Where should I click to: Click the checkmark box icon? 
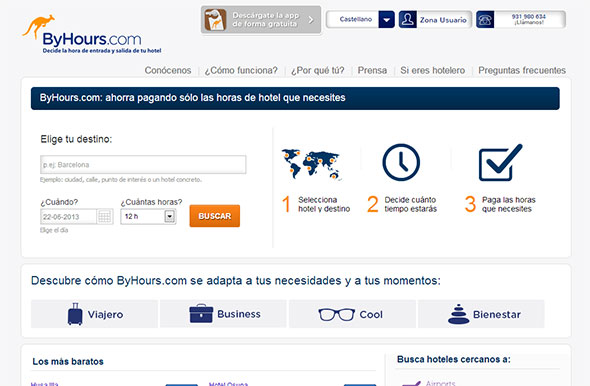[500, 162]
